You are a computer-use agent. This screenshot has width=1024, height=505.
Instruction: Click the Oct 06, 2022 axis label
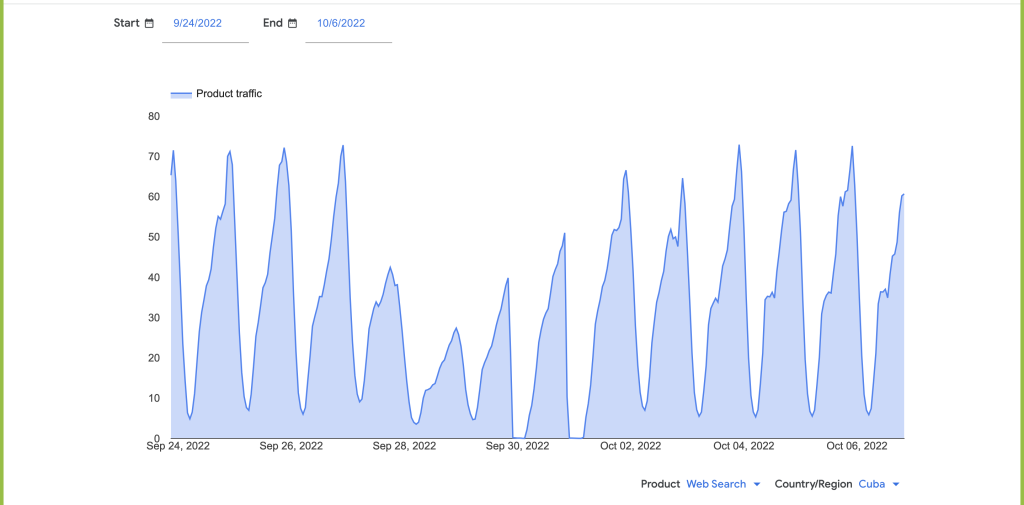tap(856, 446)
